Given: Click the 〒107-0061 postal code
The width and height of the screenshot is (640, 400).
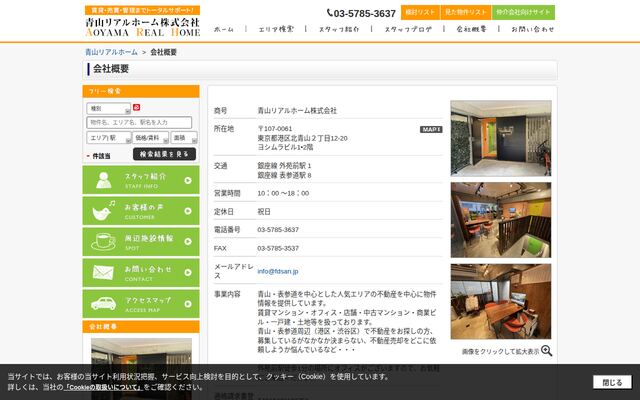Looking at the screenshot, I should (275, 129).
